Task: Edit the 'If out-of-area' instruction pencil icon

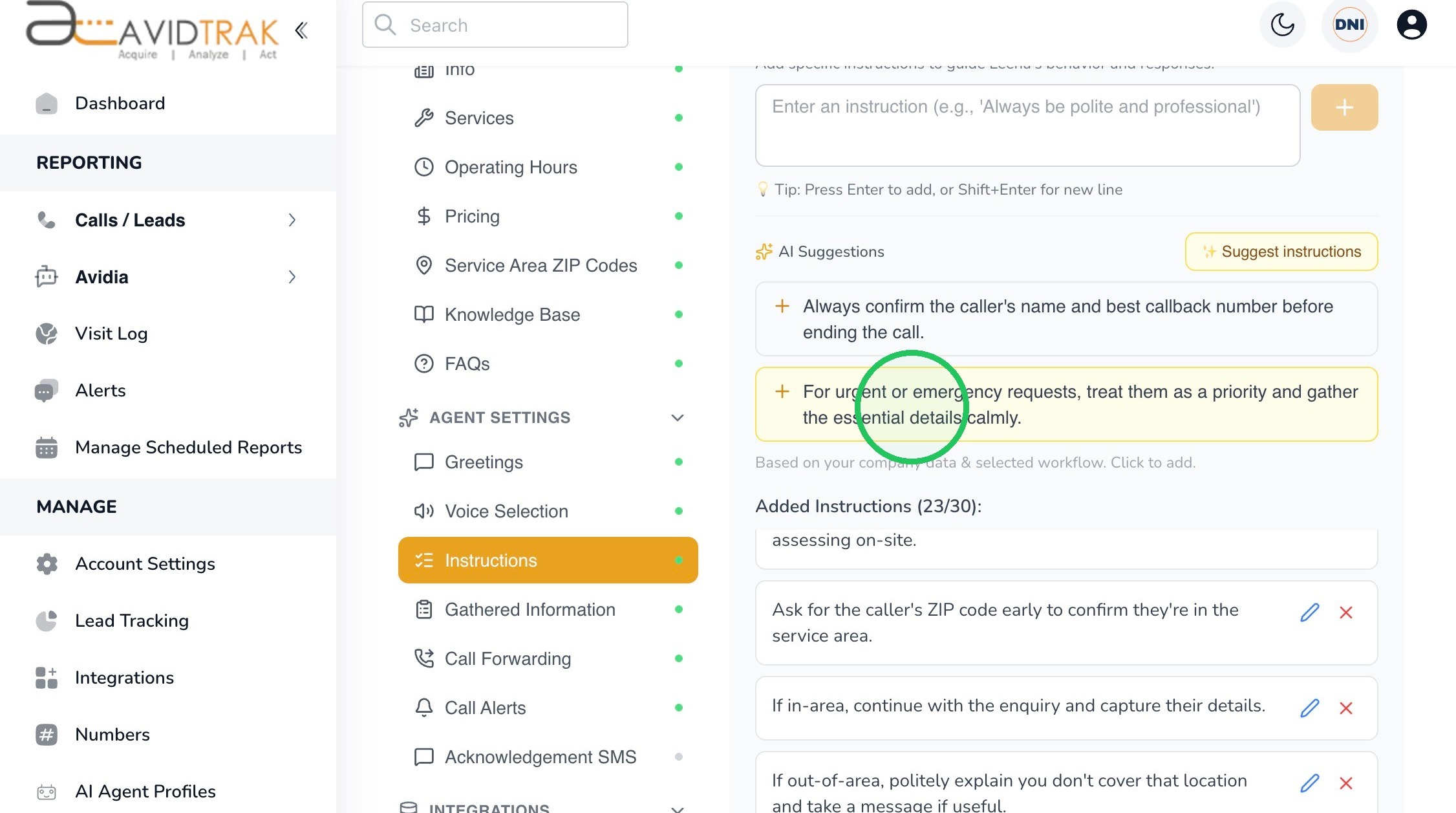Action: point(1309,783)
